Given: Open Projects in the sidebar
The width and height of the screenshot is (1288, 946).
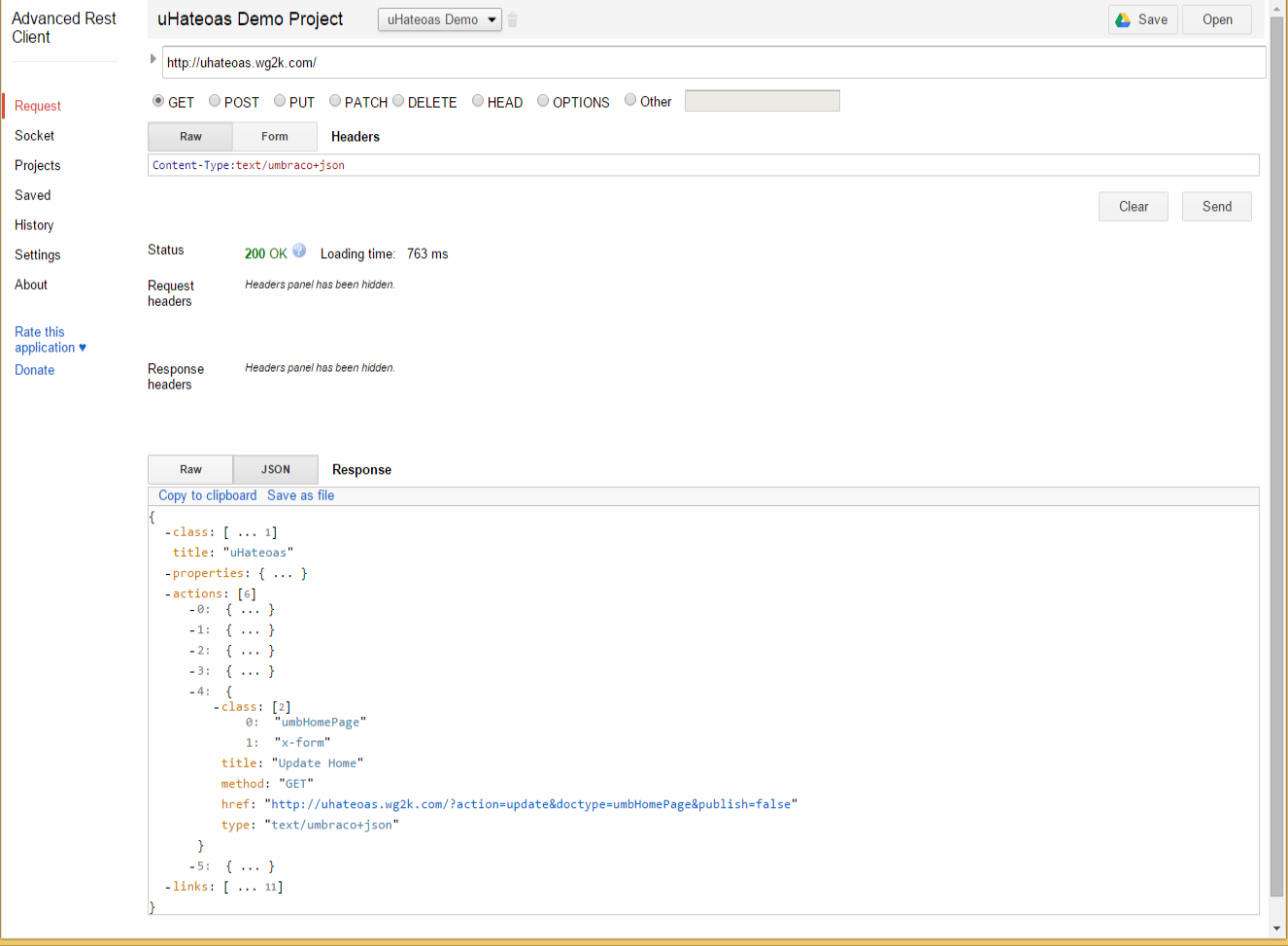Looking at the screenshot, I should 38,166.
